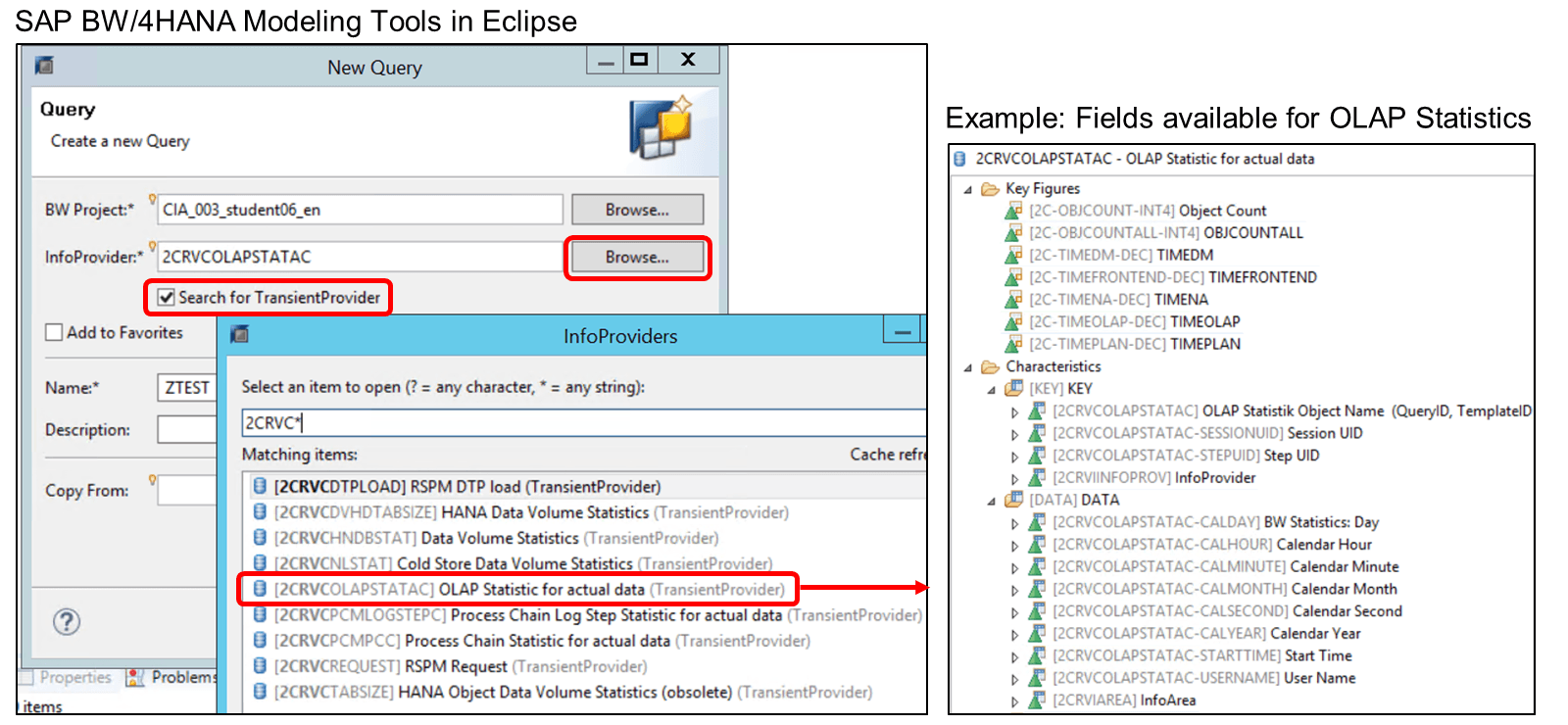Expand OLAP Statistik Object Name node
This screenshot has height=725, width=1568.
[1015, 411]
